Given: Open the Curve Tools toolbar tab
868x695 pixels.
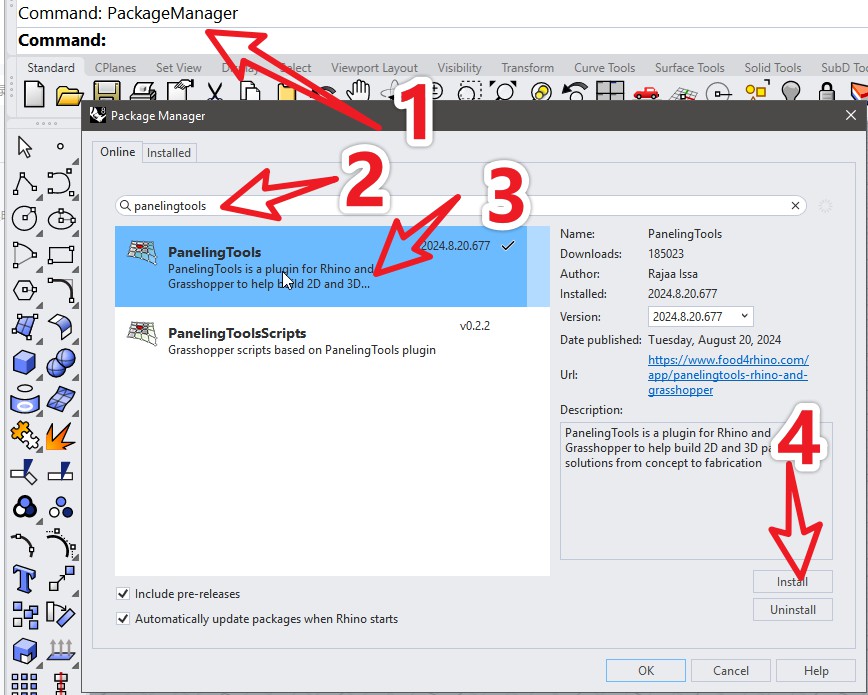Looking at the screenshot, I should coord(604,68).
